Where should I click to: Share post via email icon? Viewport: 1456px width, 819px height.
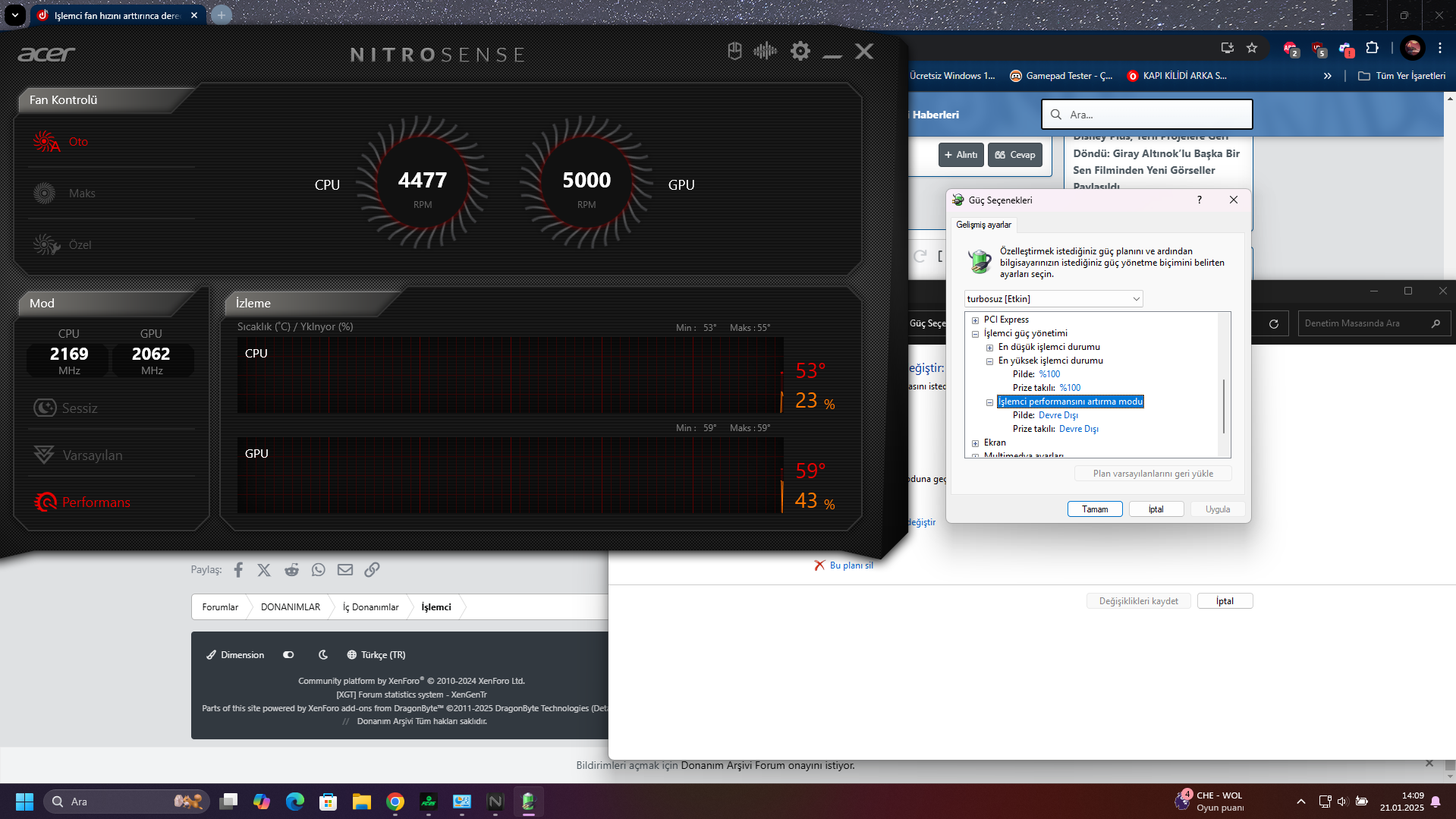[345, 570]
